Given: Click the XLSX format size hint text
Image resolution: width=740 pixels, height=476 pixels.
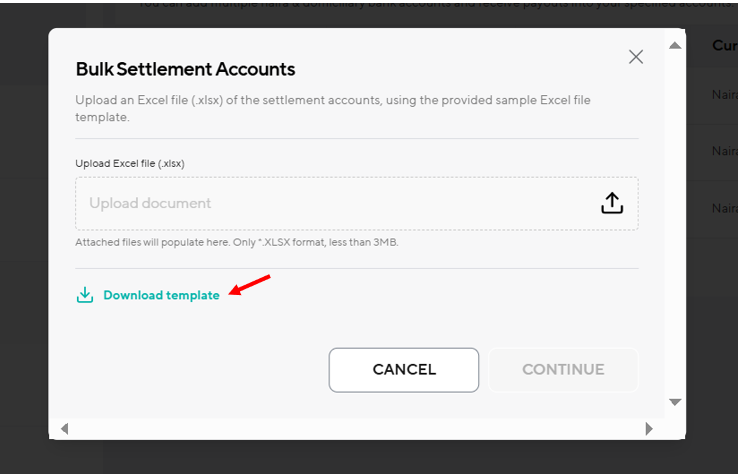Looking at the screenshot, I should (x=237, y=242).
